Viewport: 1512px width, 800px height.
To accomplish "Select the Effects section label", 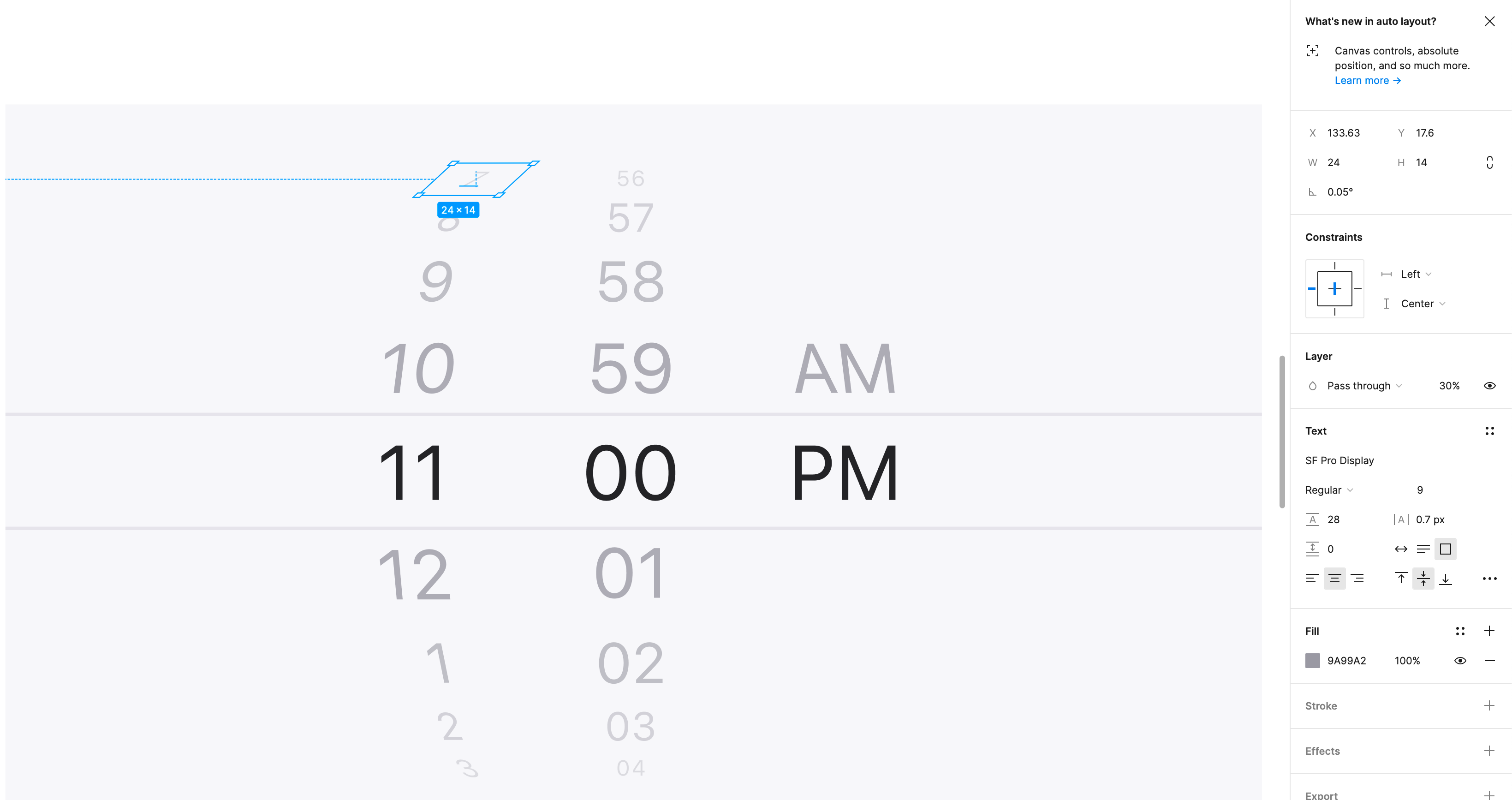I will tap(1322, 751).
